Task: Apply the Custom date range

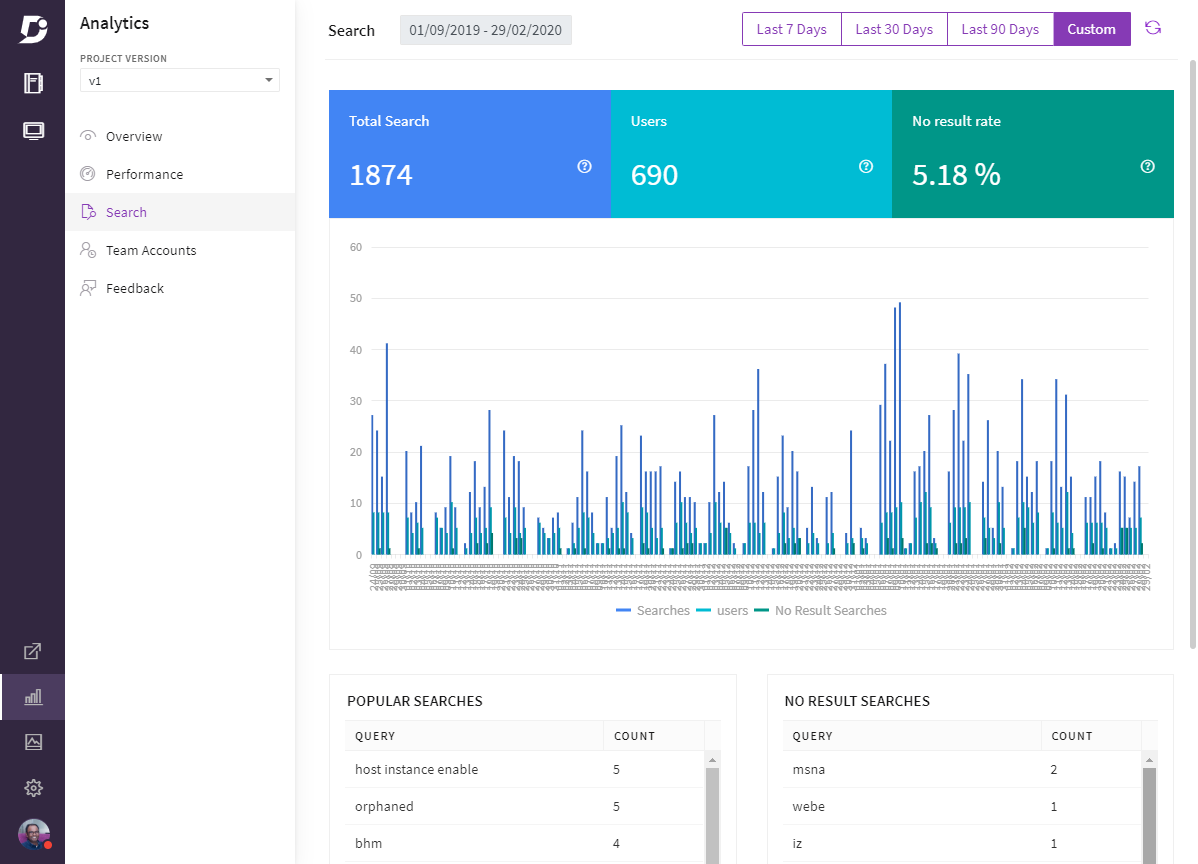Action: pyautogui.click(x=1091, y=29)
